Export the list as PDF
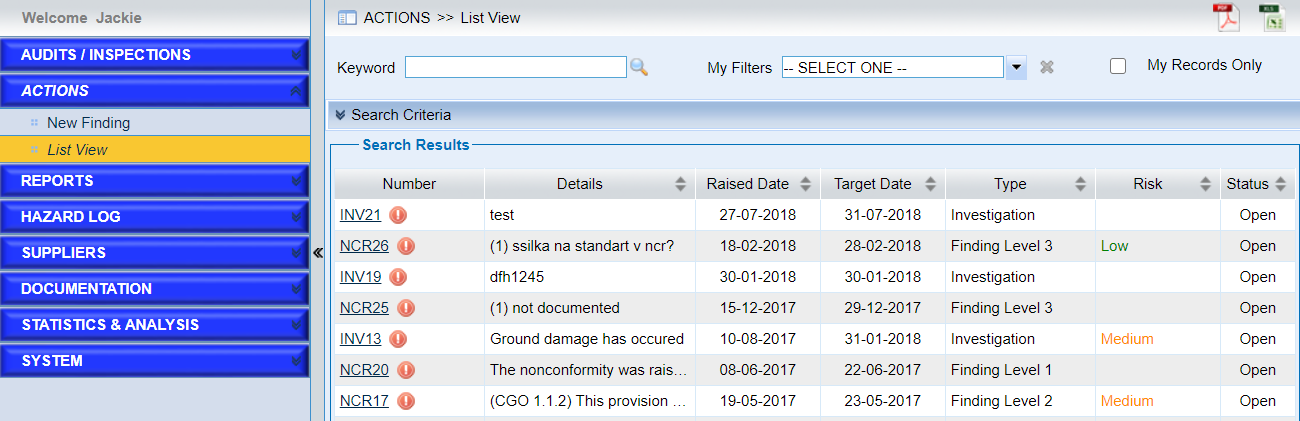The height and width of the screenshot is (421, 1300). click(x=1226, y=17)
